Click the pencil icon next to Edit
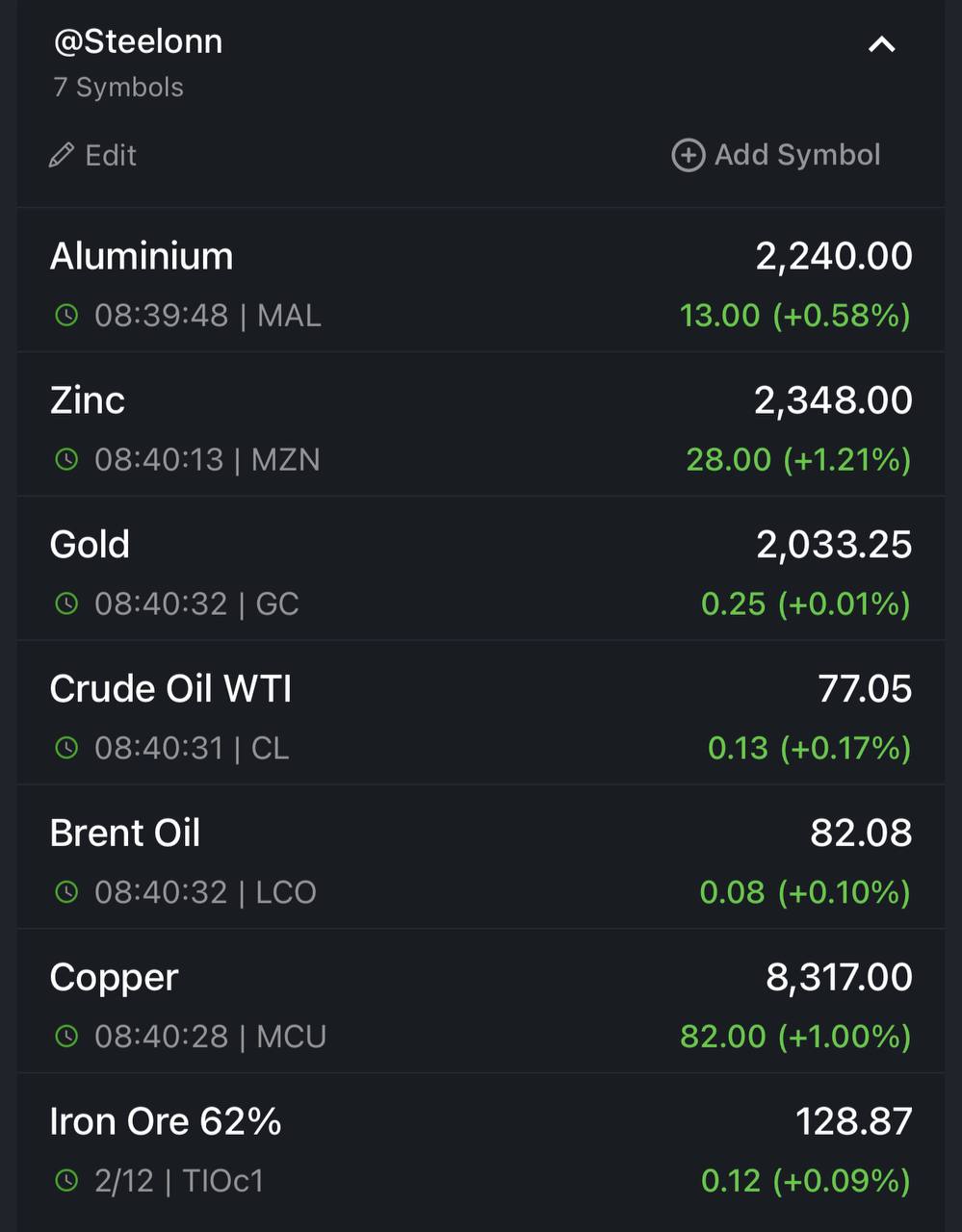This screenshot has height=1232, width=962. click(x=62, y=155)
